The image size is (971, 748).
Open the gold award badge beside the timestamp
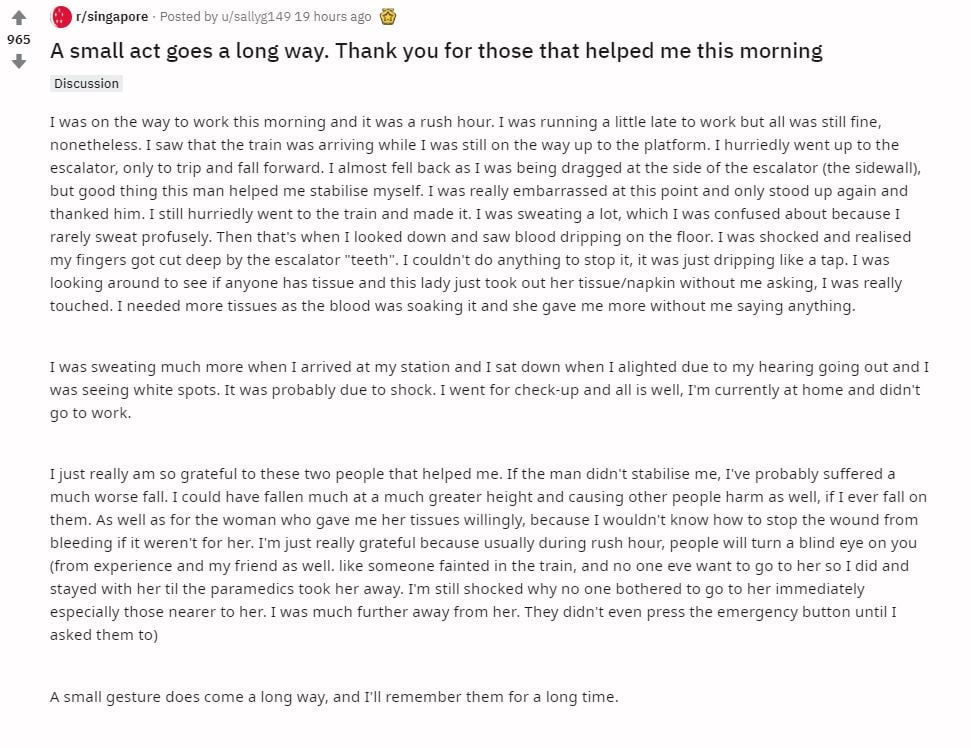coord(388,16)
